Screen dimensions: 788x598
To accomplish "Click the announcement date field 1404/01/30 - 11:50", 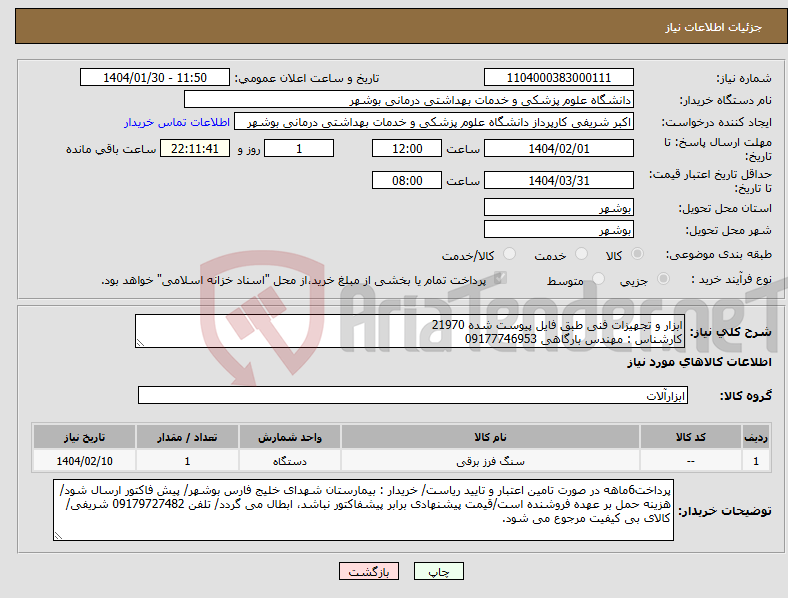I will 155,78.
